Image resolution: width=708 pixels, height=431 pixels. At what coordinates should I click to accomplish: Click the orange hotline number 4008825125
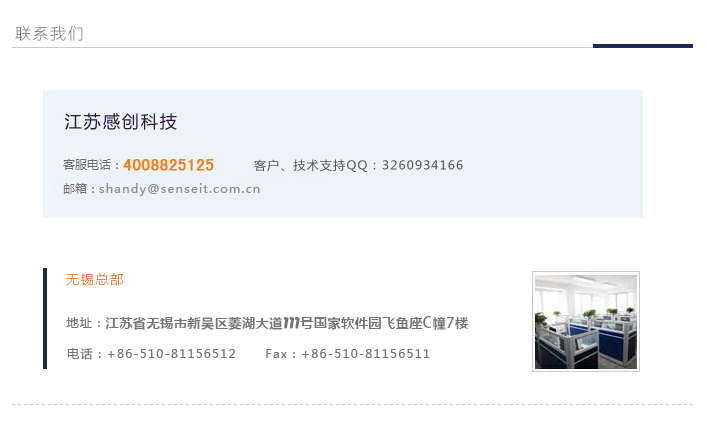(168, 165)
